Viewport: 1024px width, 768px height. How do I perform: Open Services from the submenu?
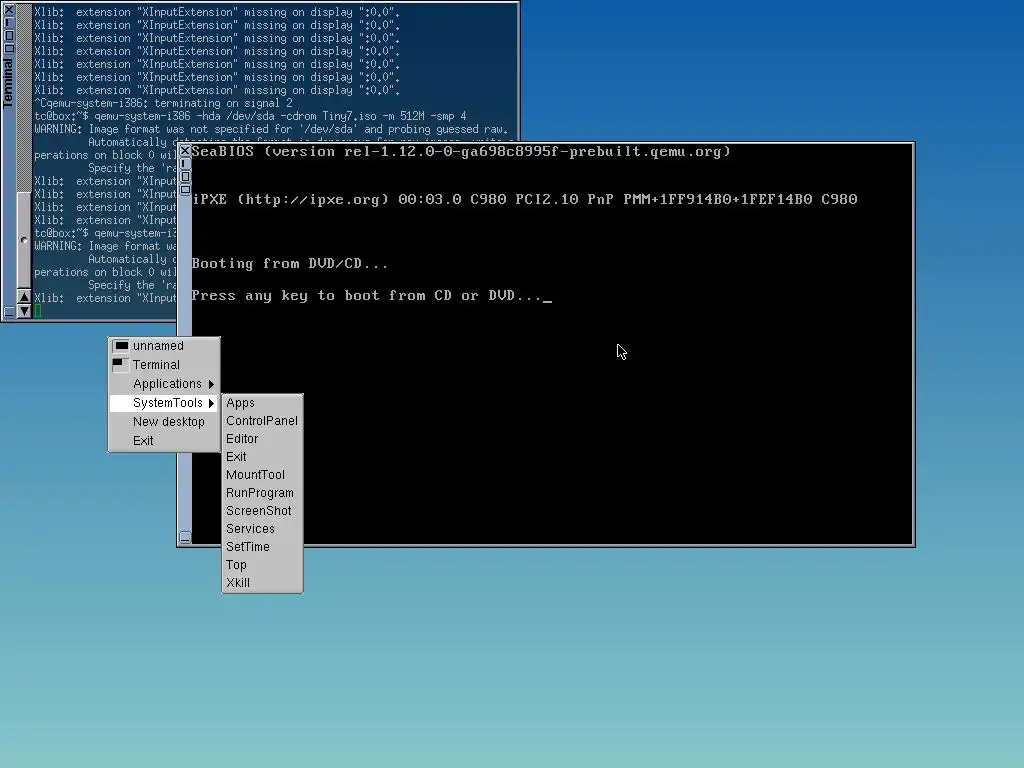263,529
